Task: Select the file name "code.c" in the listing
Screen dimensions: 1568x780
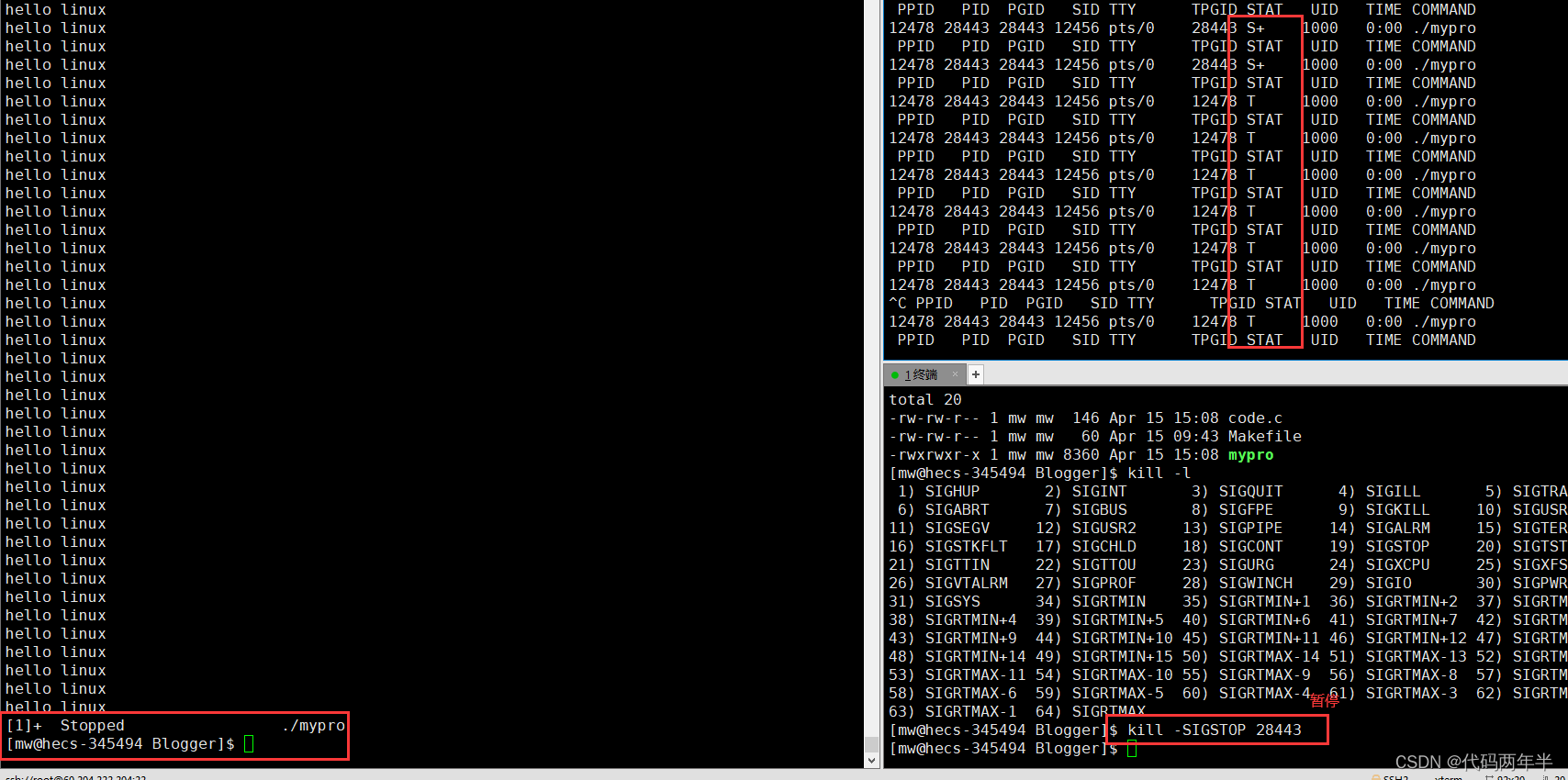Action: point(1255,418)
